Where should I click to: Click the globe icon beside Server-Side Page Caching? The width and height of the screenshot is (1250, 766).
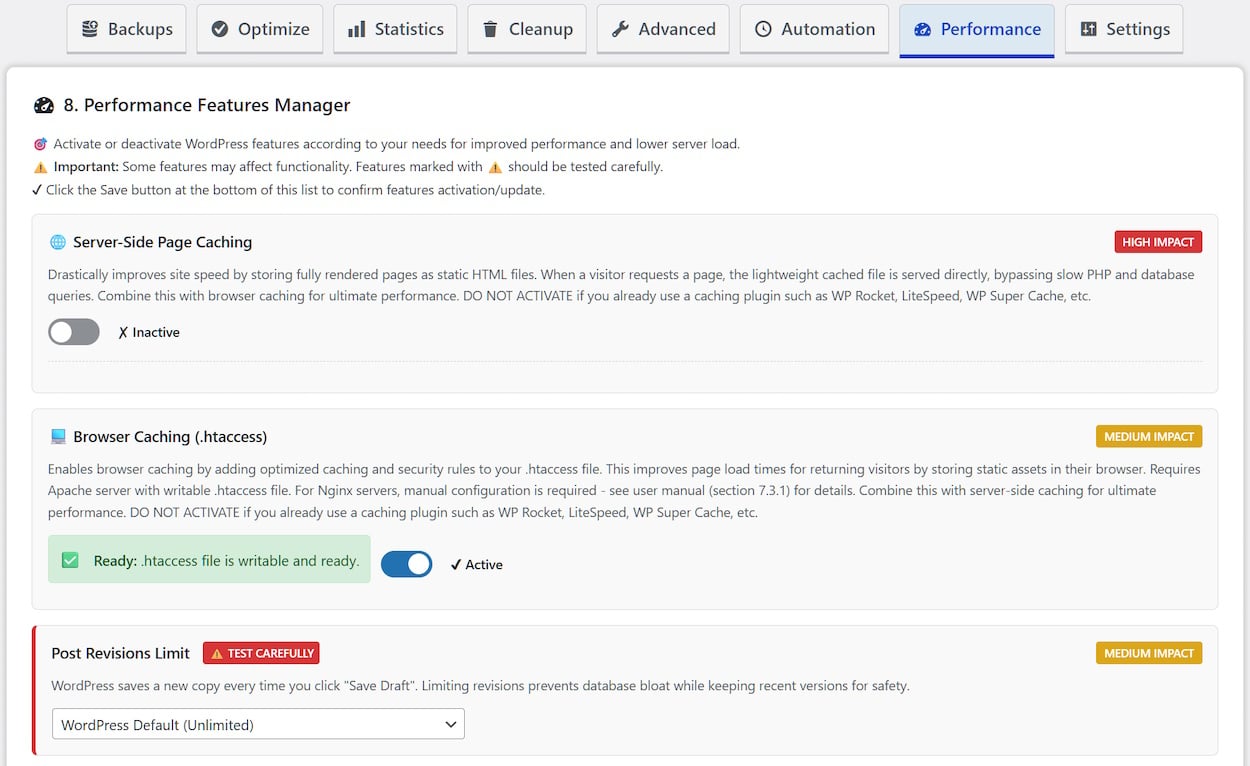(58, 242)
